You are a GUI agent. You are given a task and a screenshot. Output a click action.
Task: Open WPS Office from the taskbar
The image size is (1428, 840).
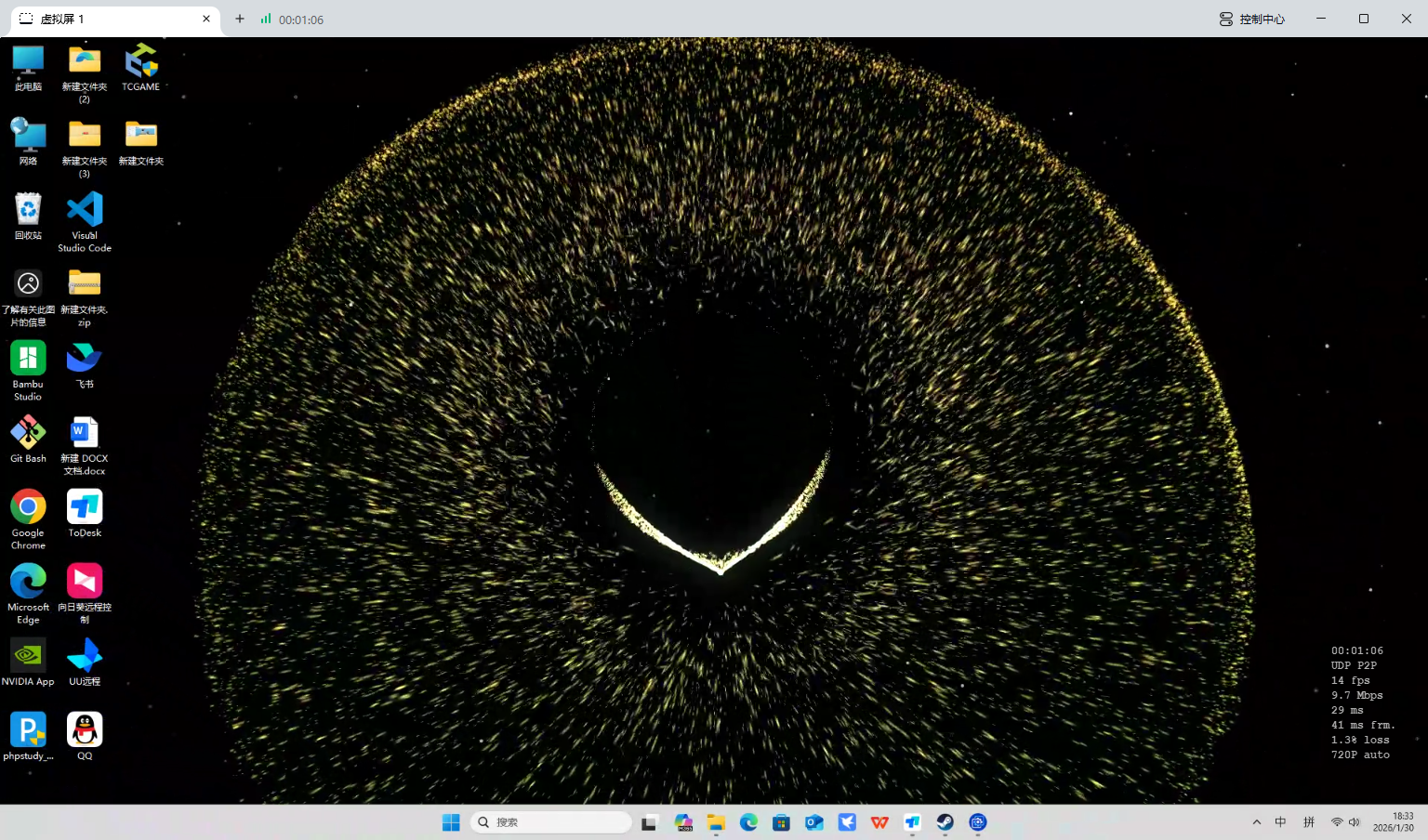[879, 822]
